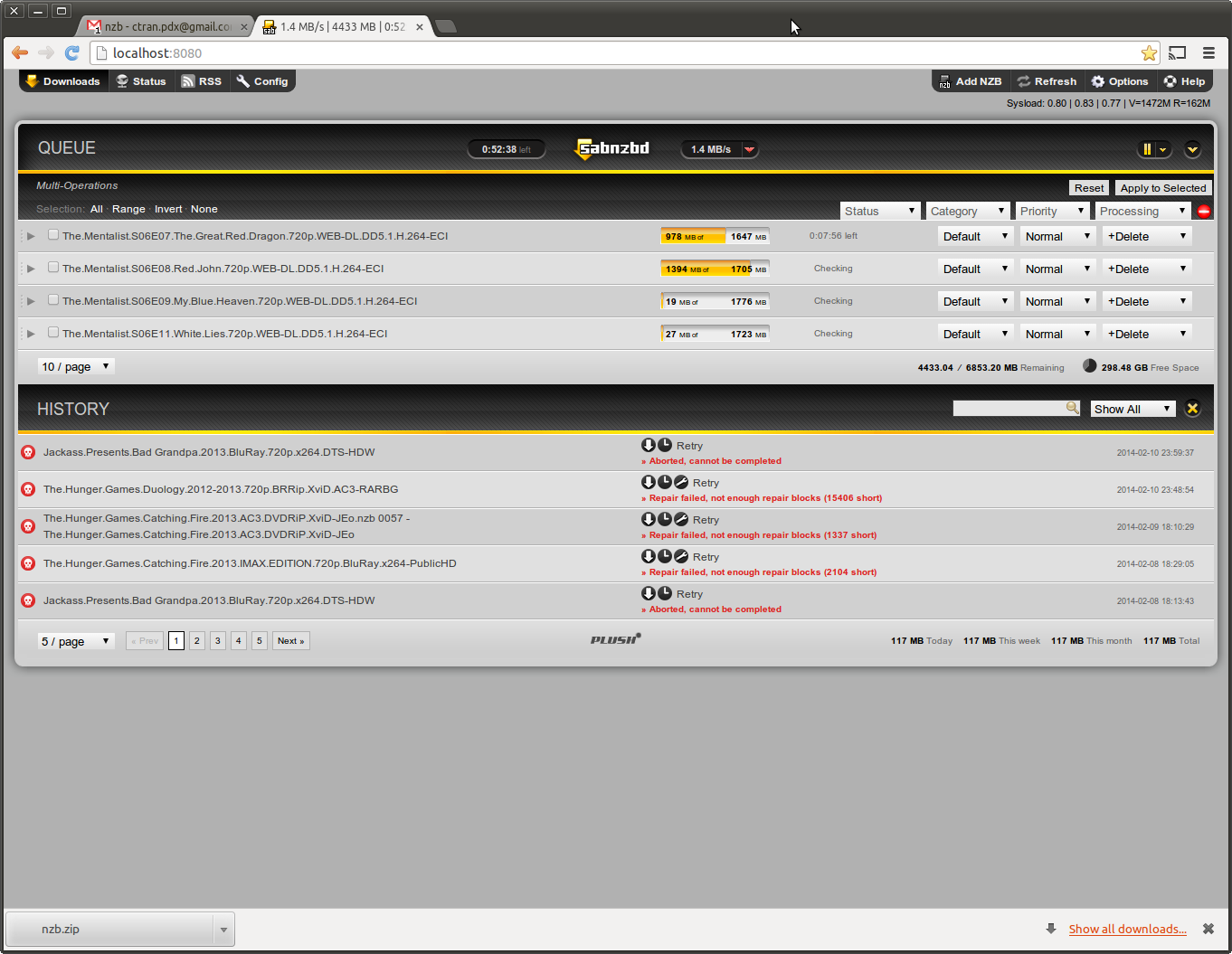Click free space pie chart icon
Screen dimensions: 1232x954
click(1089, 366)
